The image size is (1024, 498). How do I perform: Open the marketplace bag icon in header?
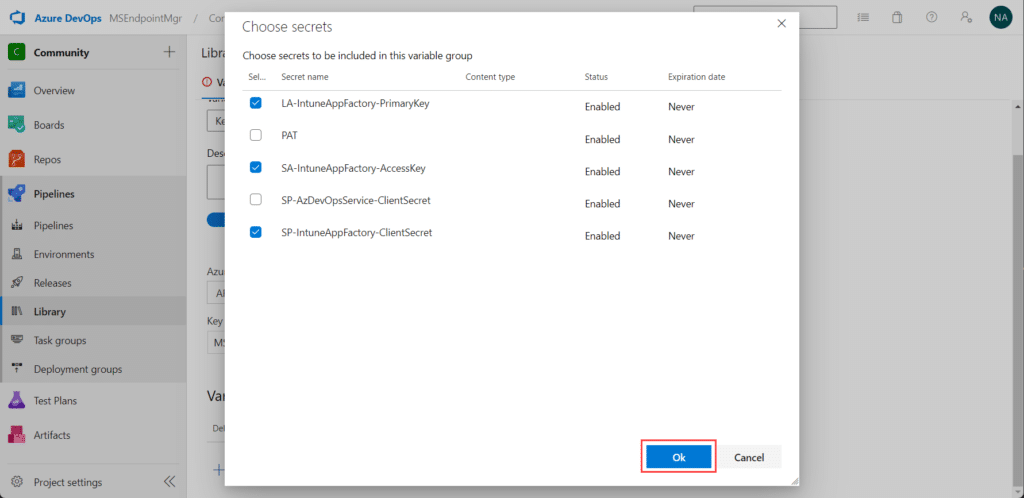tap(898, 18)
